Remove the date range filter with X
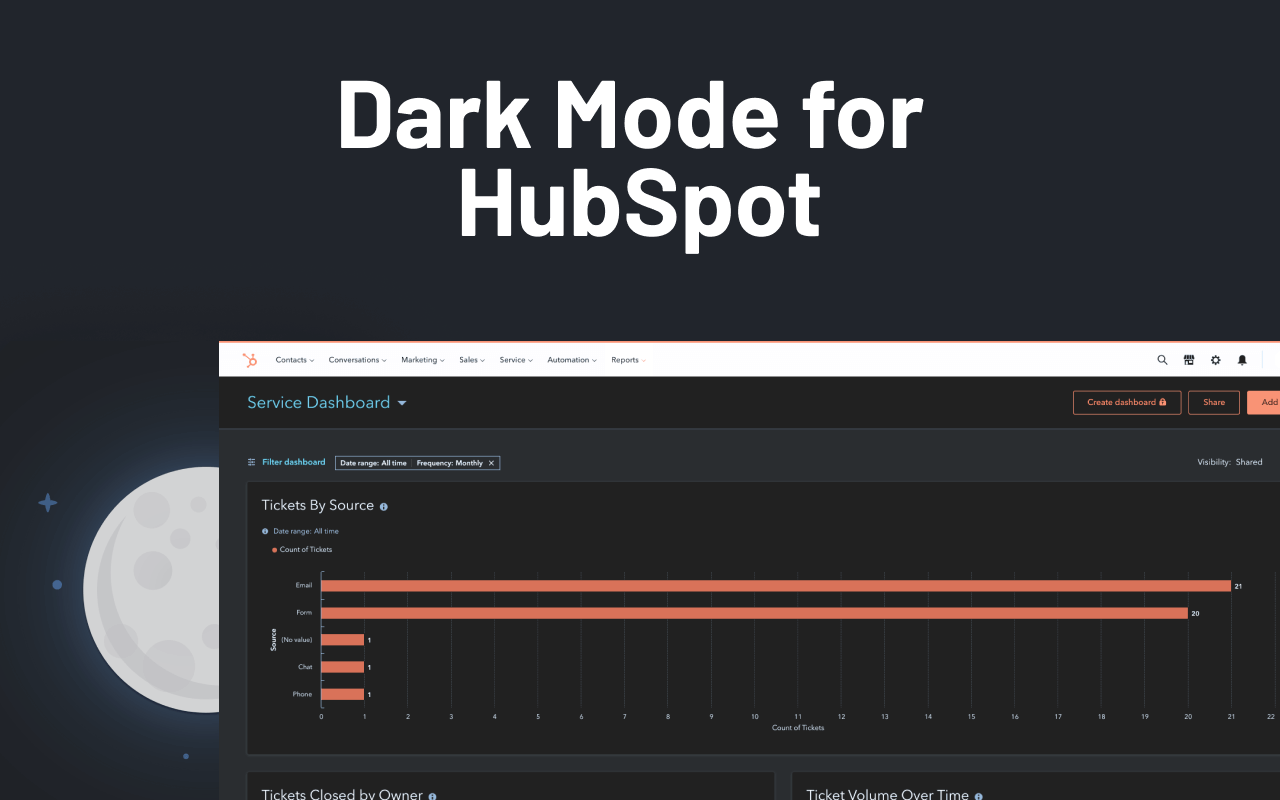Viewport: 1280px width, 800px height. [491, 463]
